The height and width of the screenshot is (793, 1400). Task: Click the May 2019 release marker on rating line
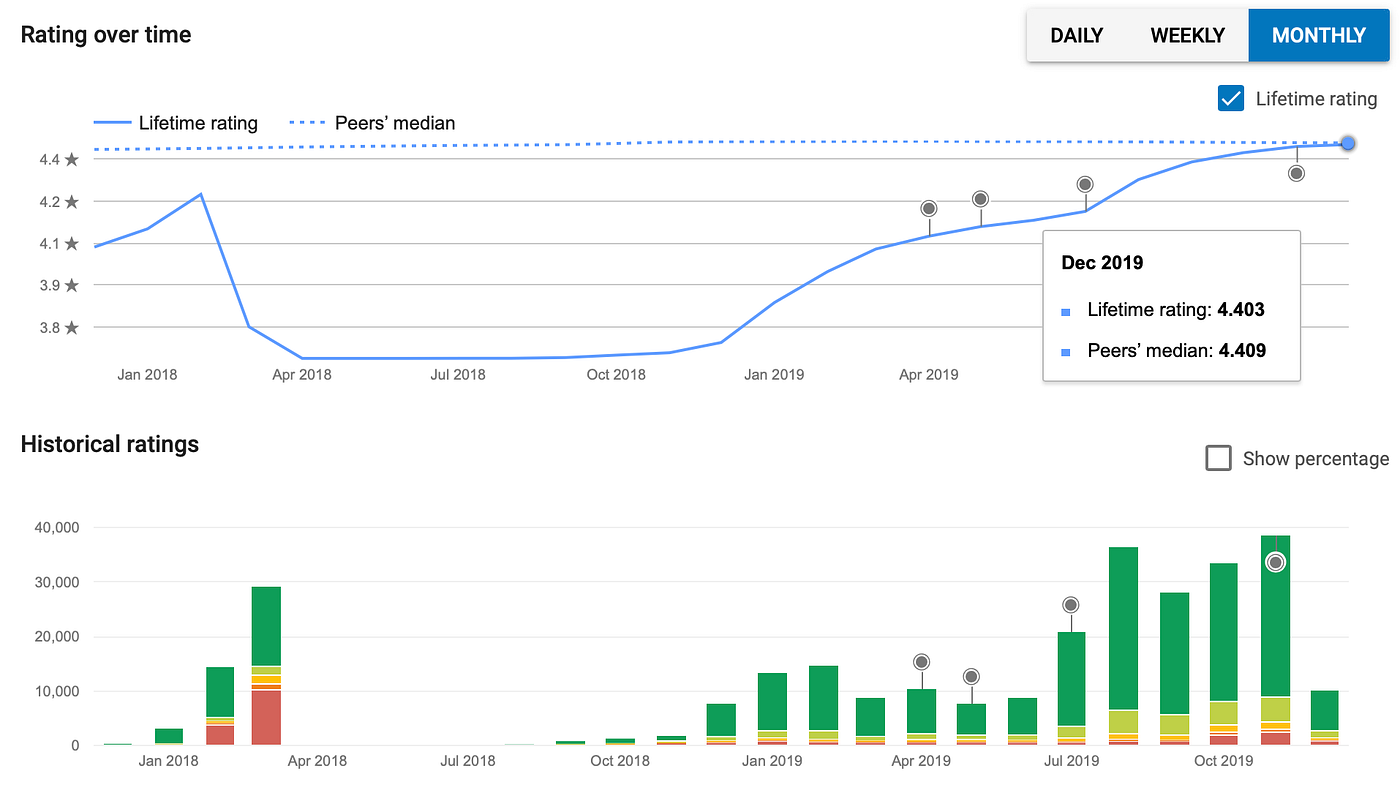981,199
